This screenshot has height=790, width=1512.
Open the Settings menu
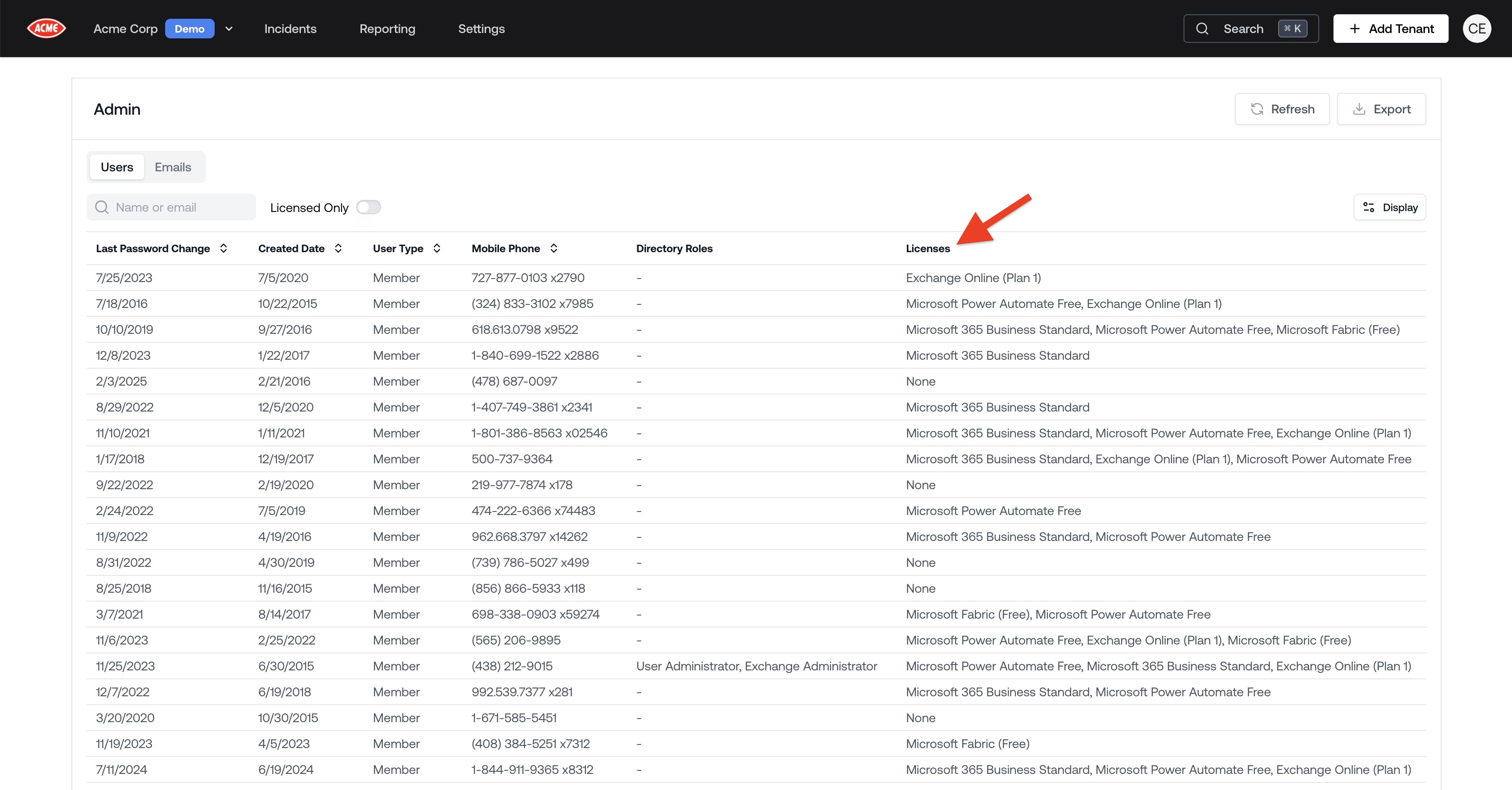(x=481, y=29)
